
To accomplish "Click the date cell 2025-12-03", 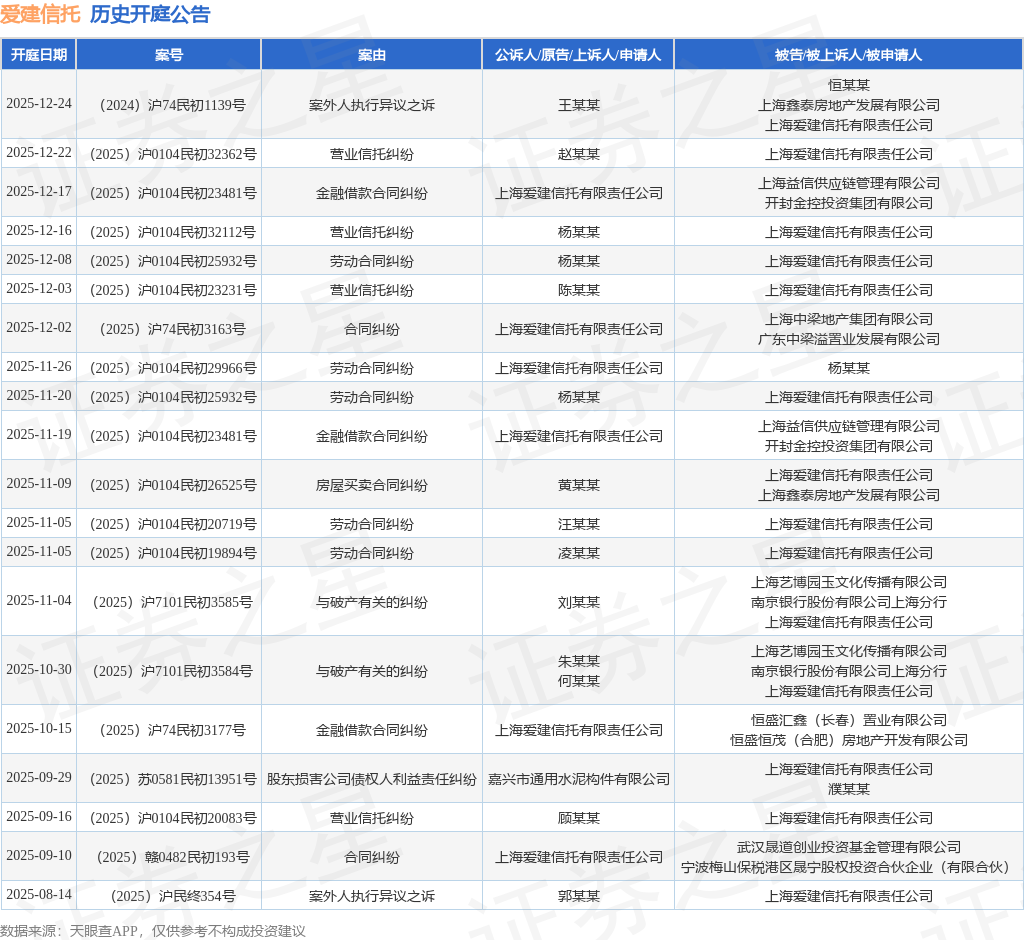I will pyautogui.click(x=39, y=289).
